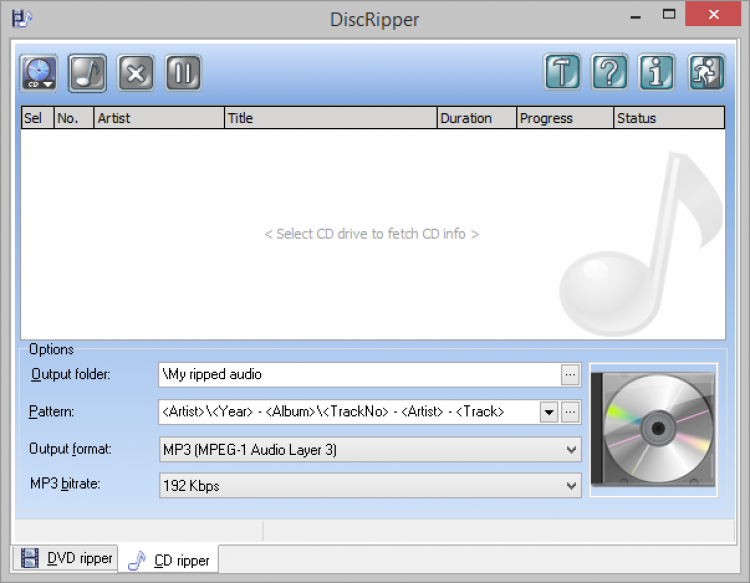Minimize the DiscRipper window

point(635,16)
